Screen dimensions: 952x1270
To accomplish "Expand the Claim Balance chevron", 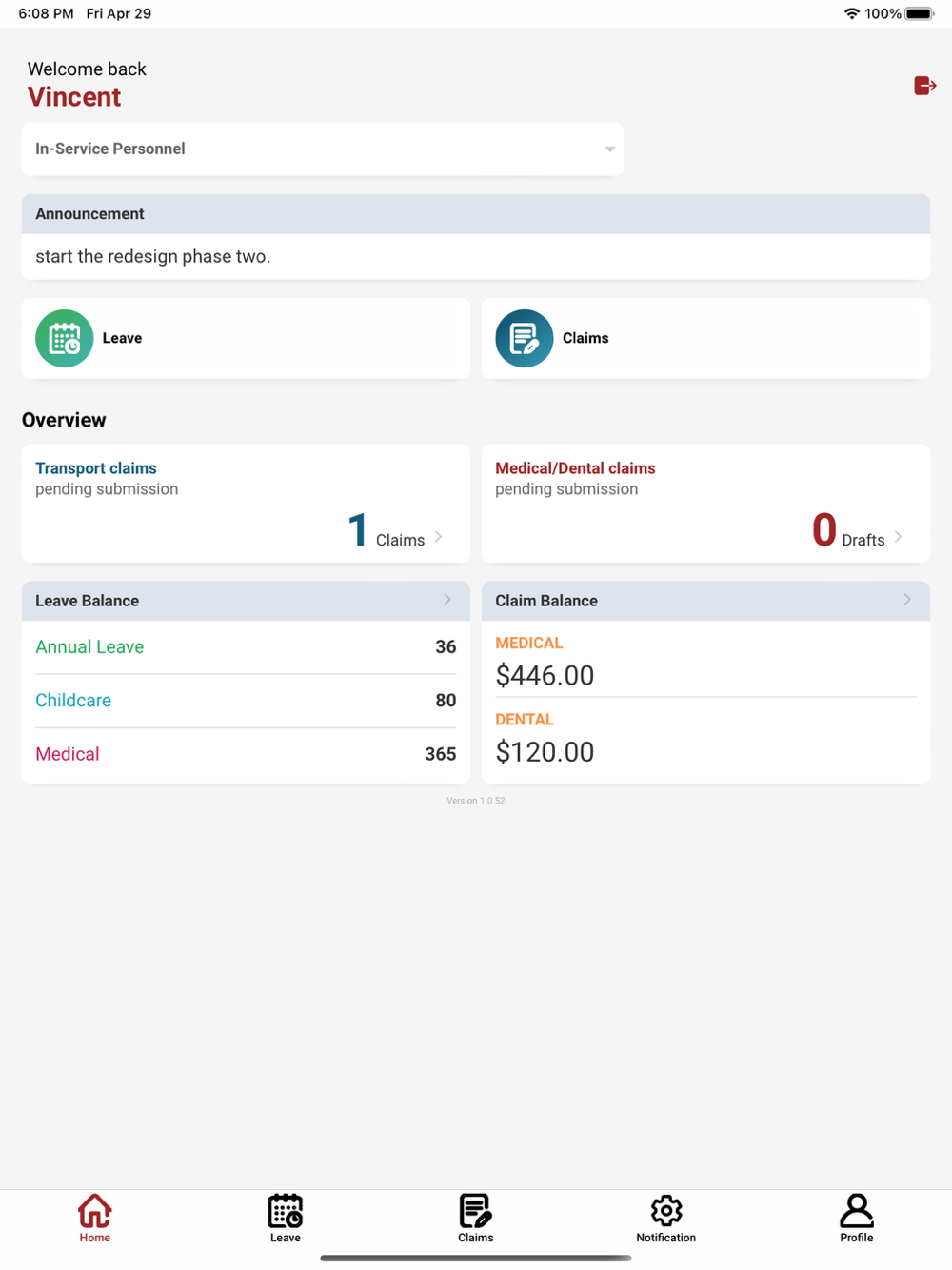I will (906, 600).
